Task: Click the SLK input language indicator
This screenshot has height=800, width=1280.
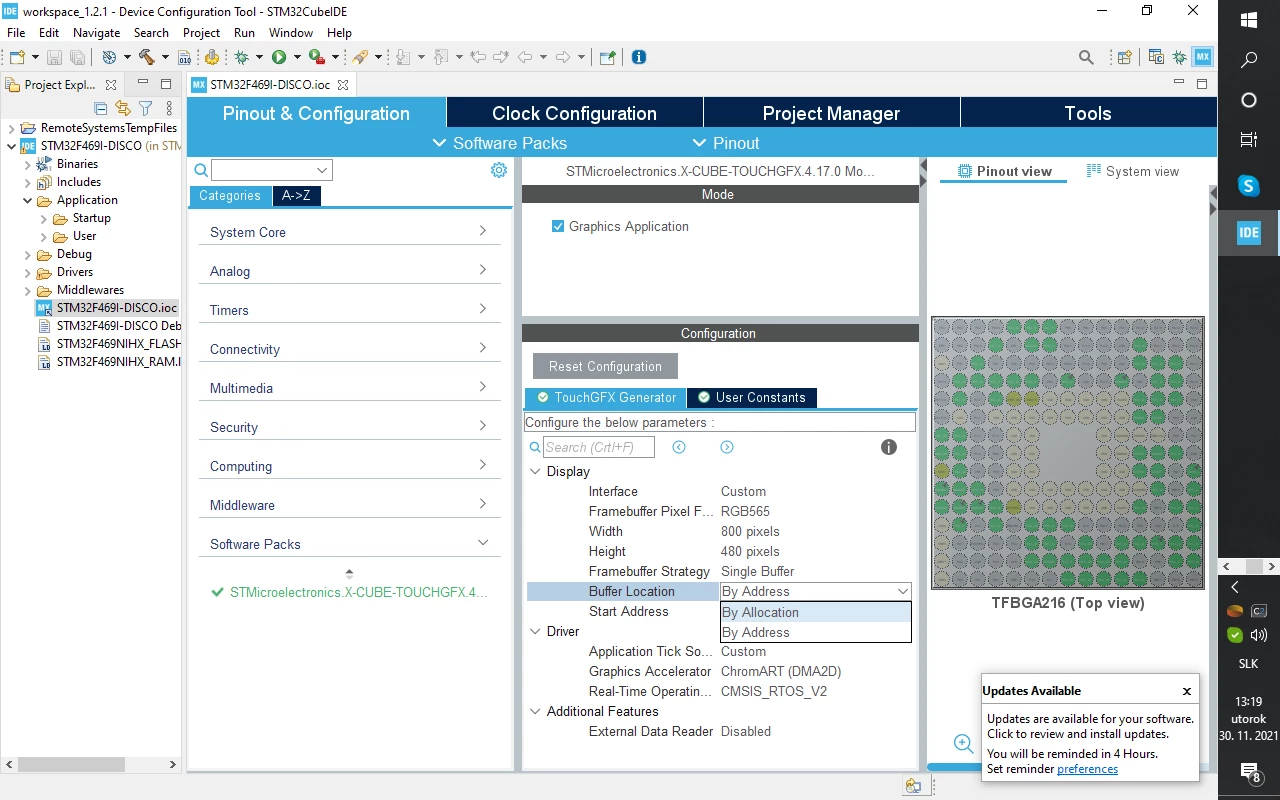Action: 1249,664
